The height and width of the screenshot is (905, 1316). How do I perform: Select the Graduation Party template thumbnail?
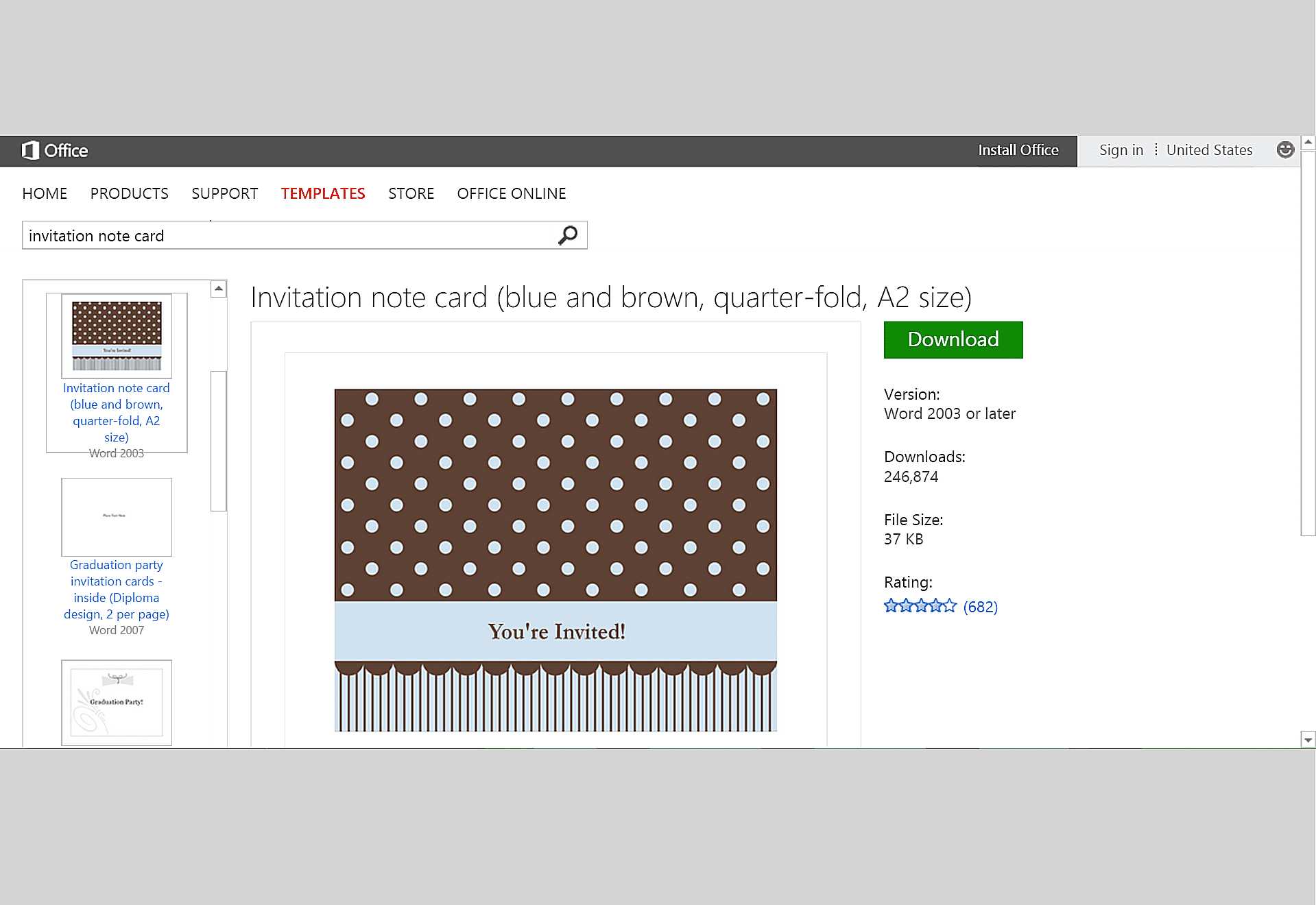(117, 702)
